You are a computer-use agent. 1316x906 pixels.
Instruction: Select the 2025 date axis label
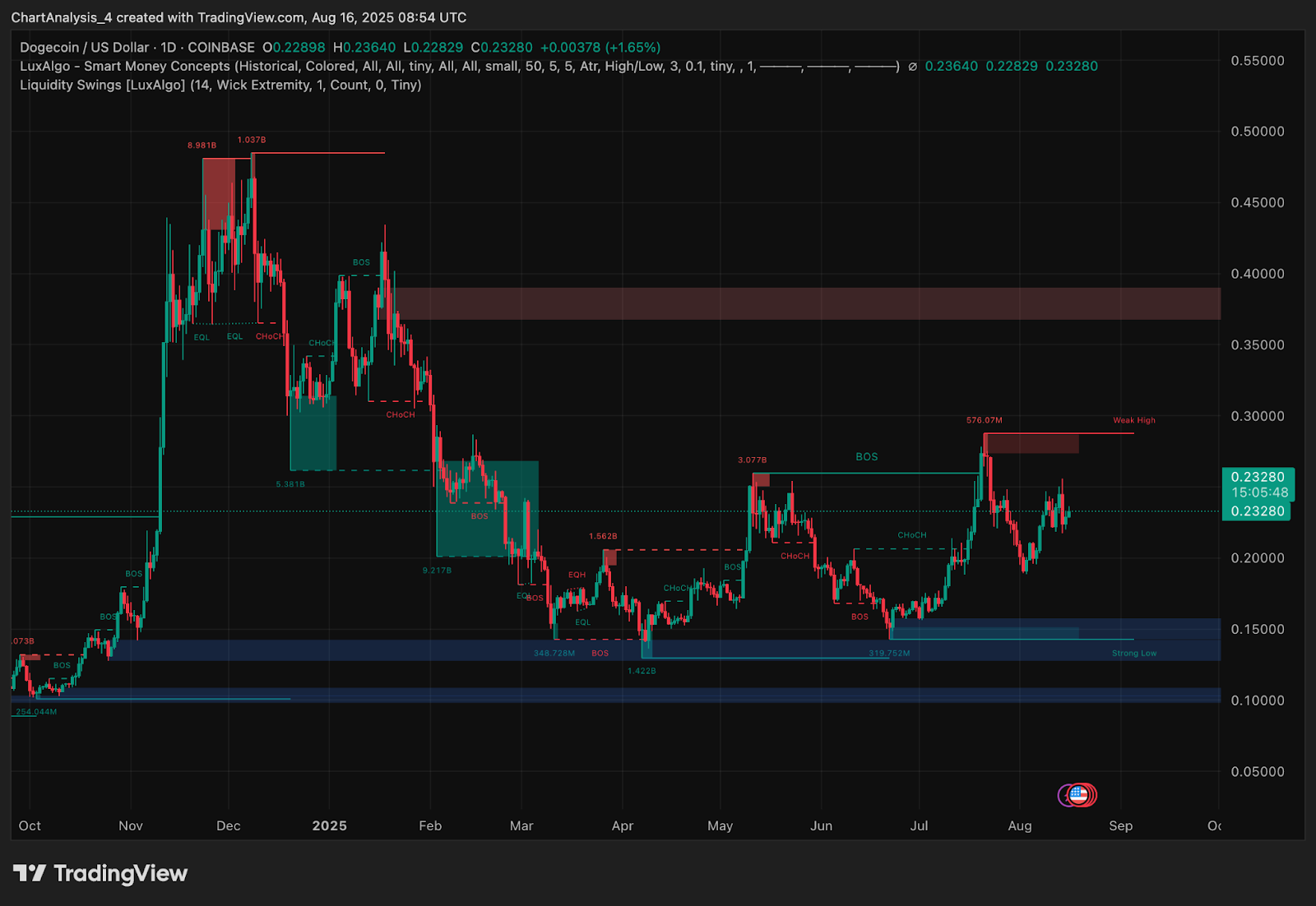coord(330,826)
